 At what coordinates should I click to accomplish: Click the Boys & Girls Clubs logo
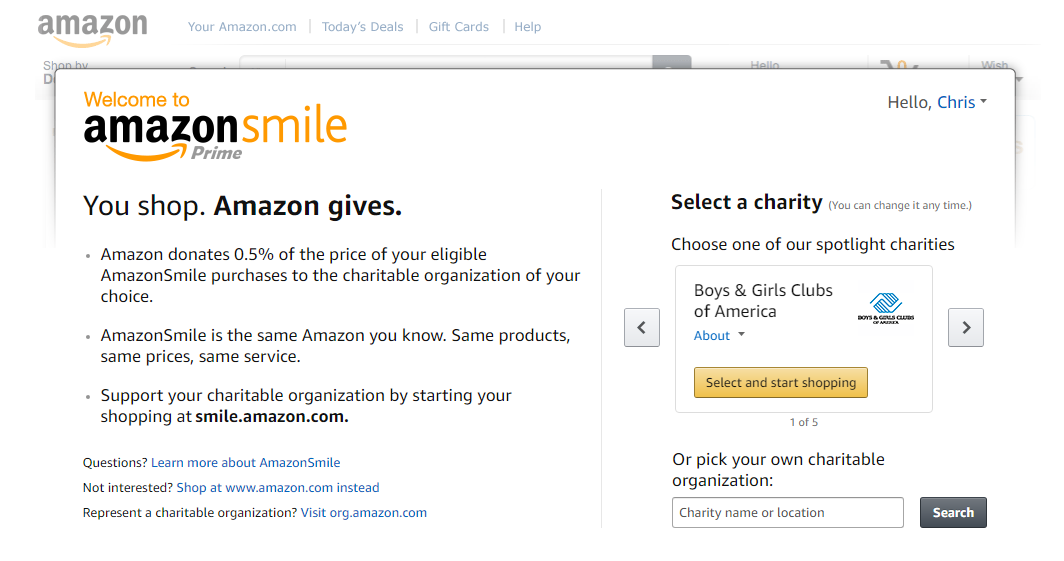886,308
